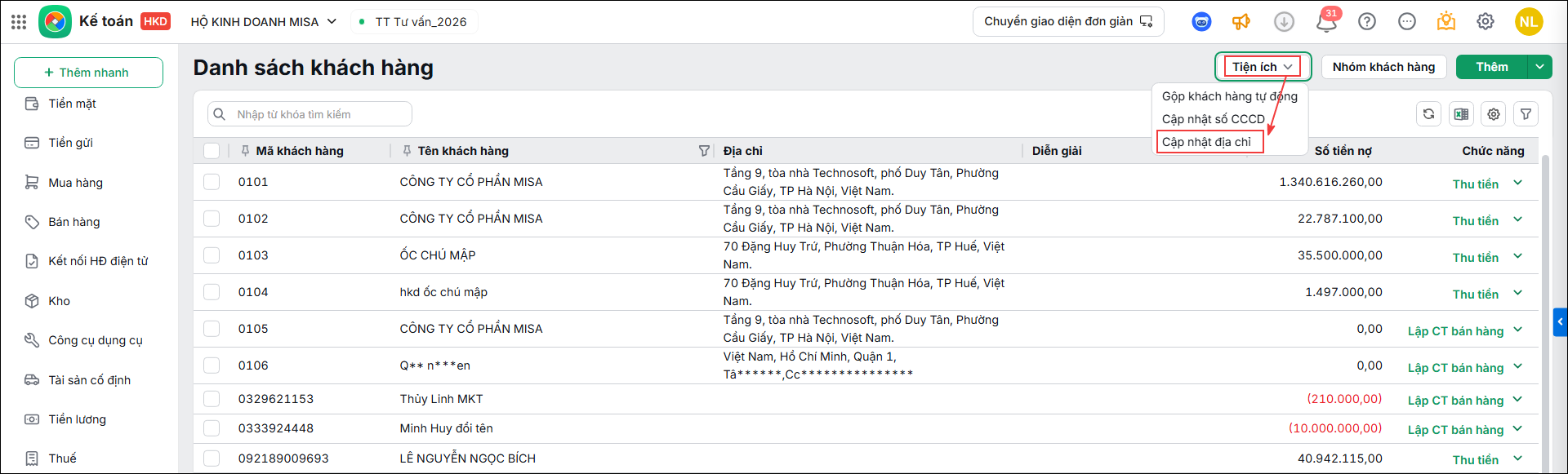
Task: Open Kết nối HĐ điện tử
Action: coord(98,261)
